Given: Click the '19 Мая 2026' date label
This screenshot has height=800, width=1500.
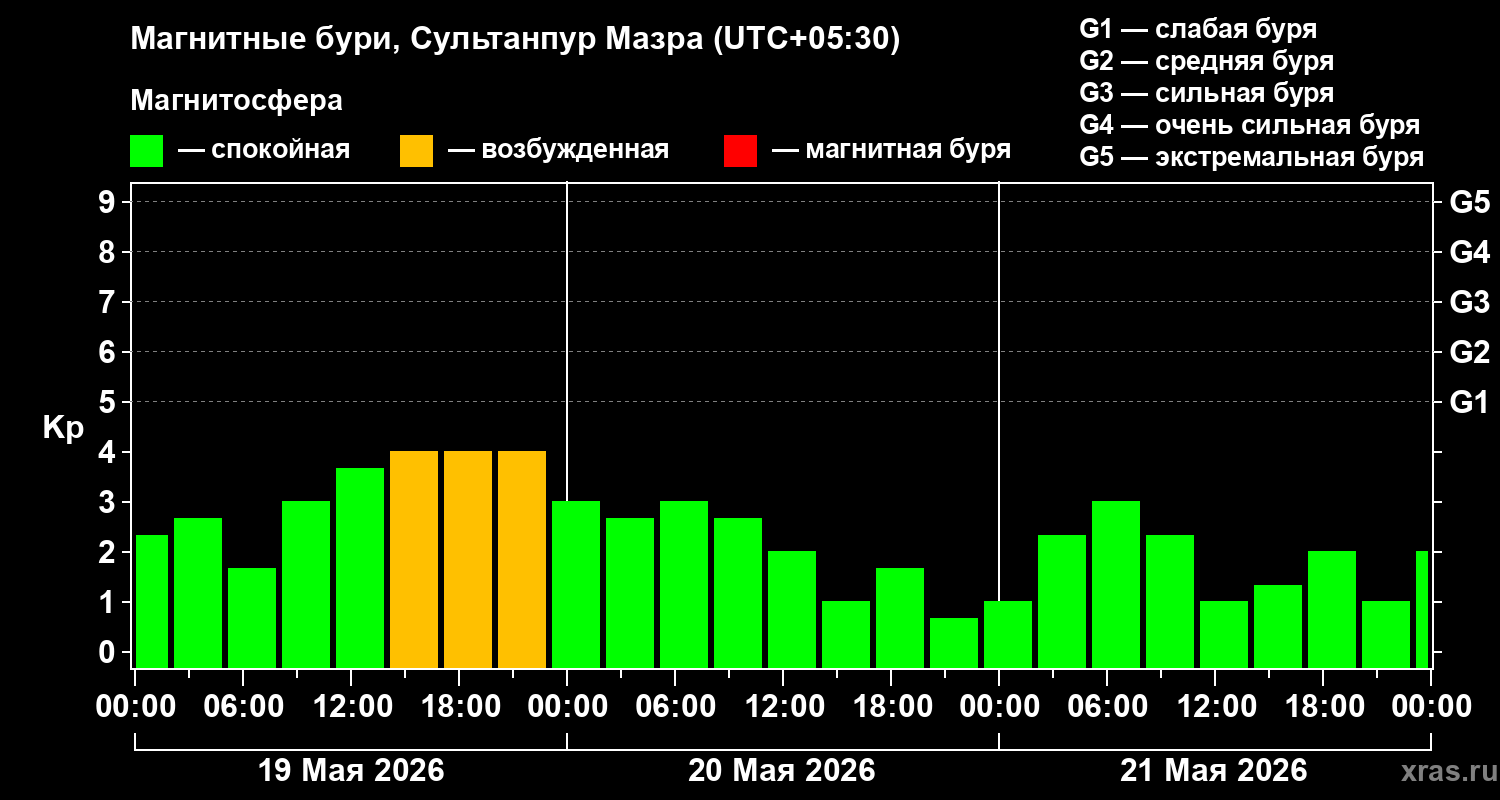Looking at the screenshot, I should tap(351, 770).
